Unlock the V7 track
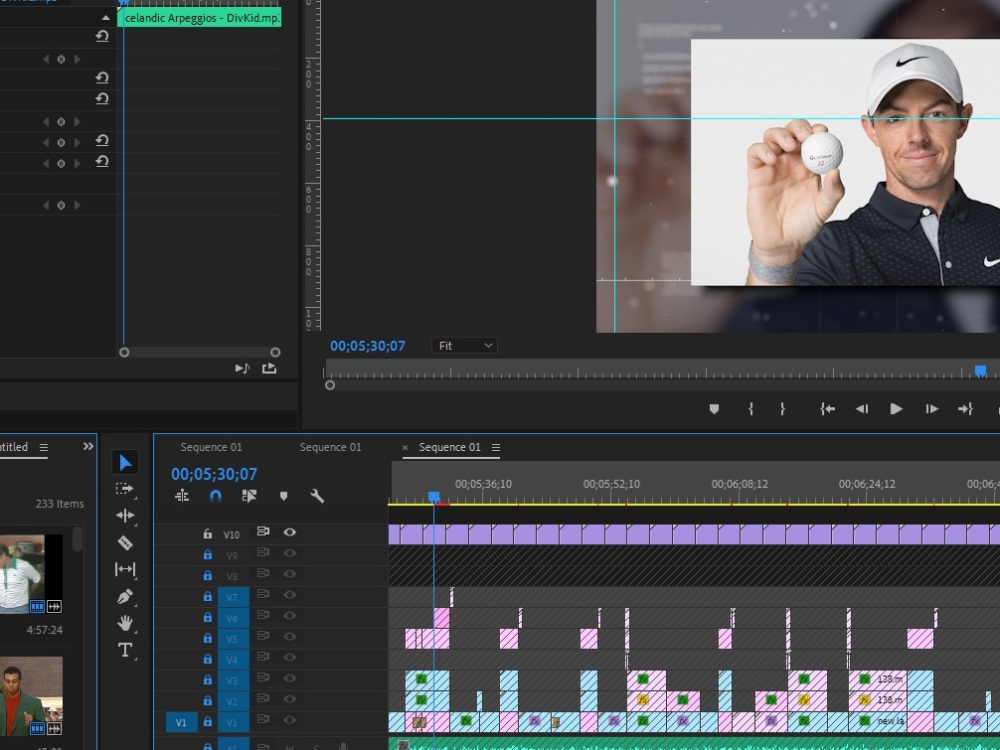The width and height of the screenshot is (1000, 750). pos(207,596)
